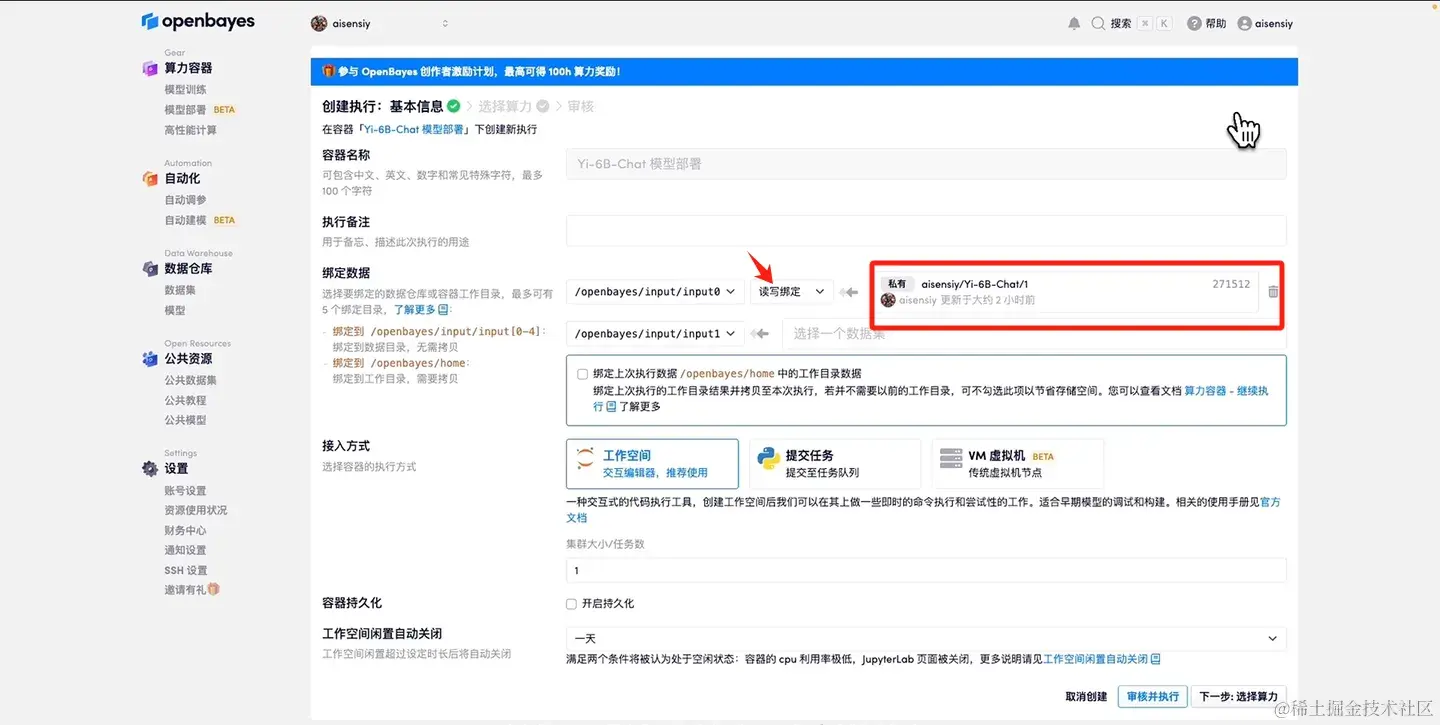1440x725 pixels.
Task: Open search with the magnifier icon
Action: 1098,23
